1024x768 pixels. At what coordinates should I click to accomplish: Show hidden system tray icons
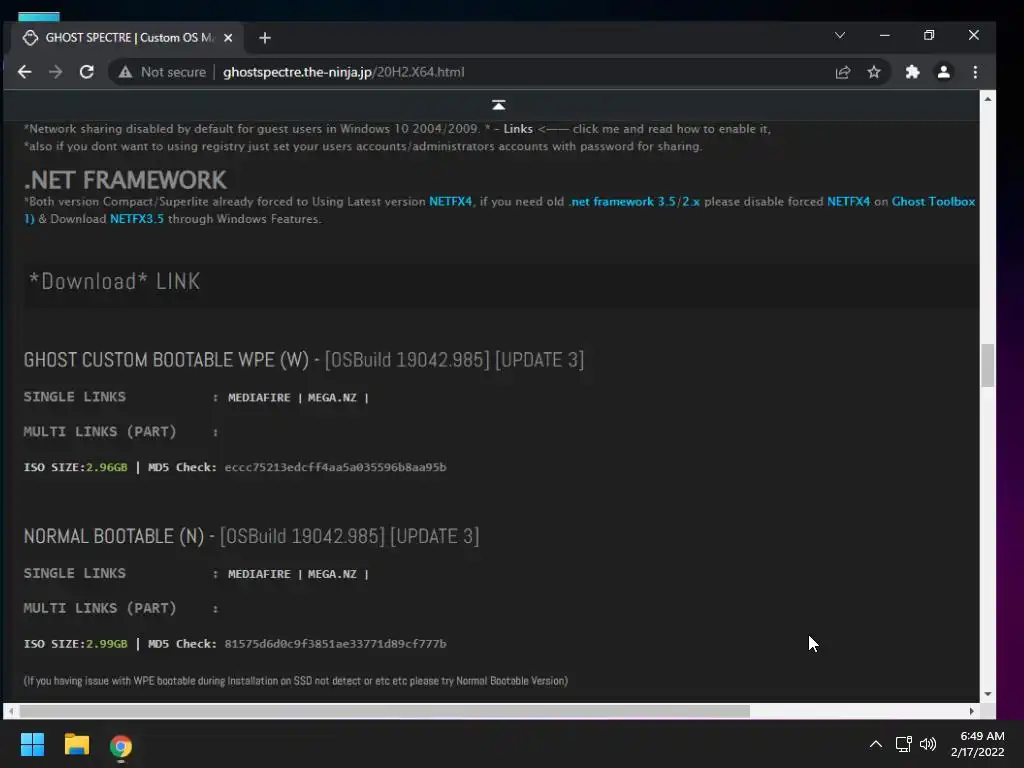click(x=876, y=744)
